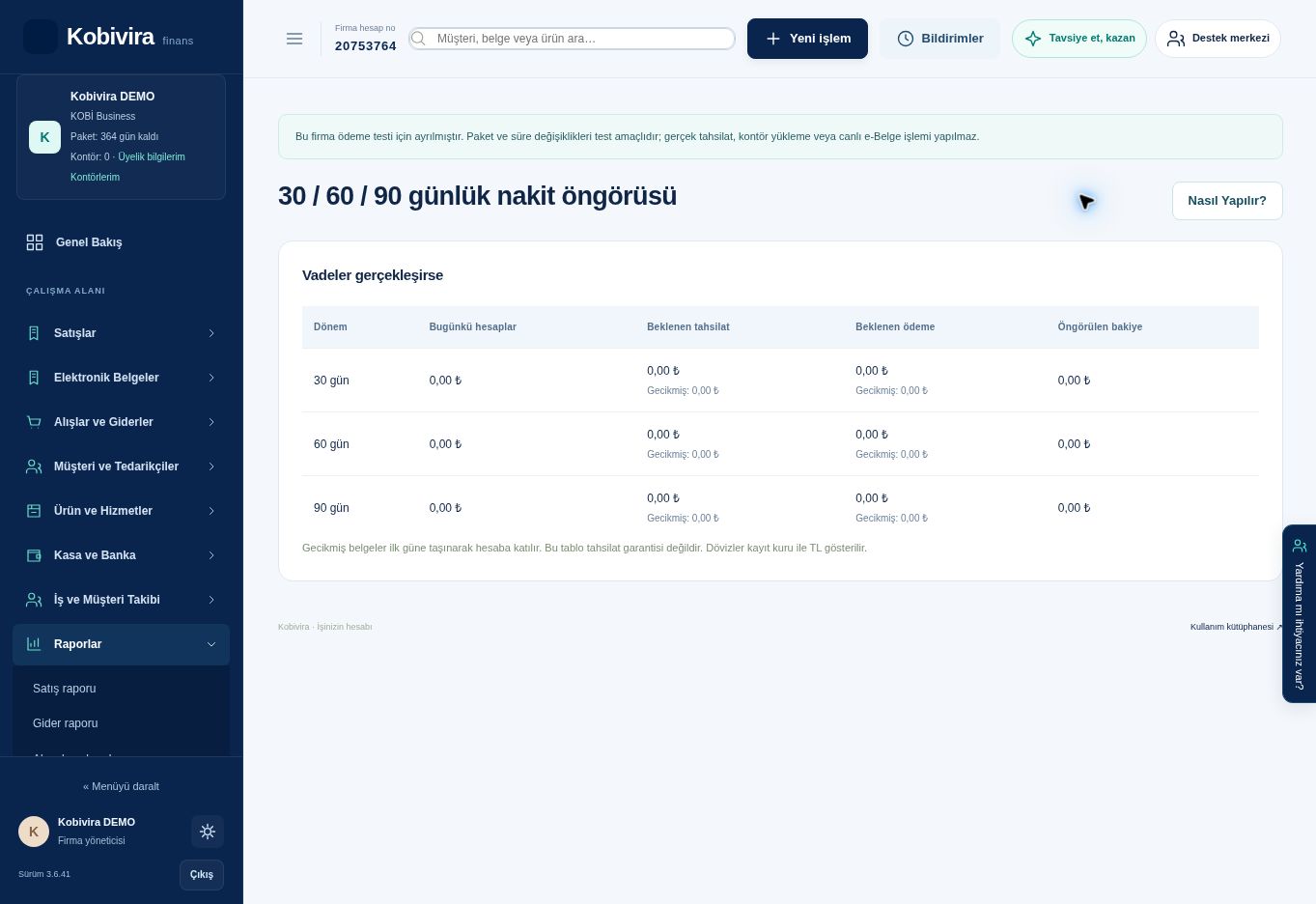Viewport: 1316px width, 904px height.
Task: Click the K company avatar in sidebar card
Action: point(44,137)
